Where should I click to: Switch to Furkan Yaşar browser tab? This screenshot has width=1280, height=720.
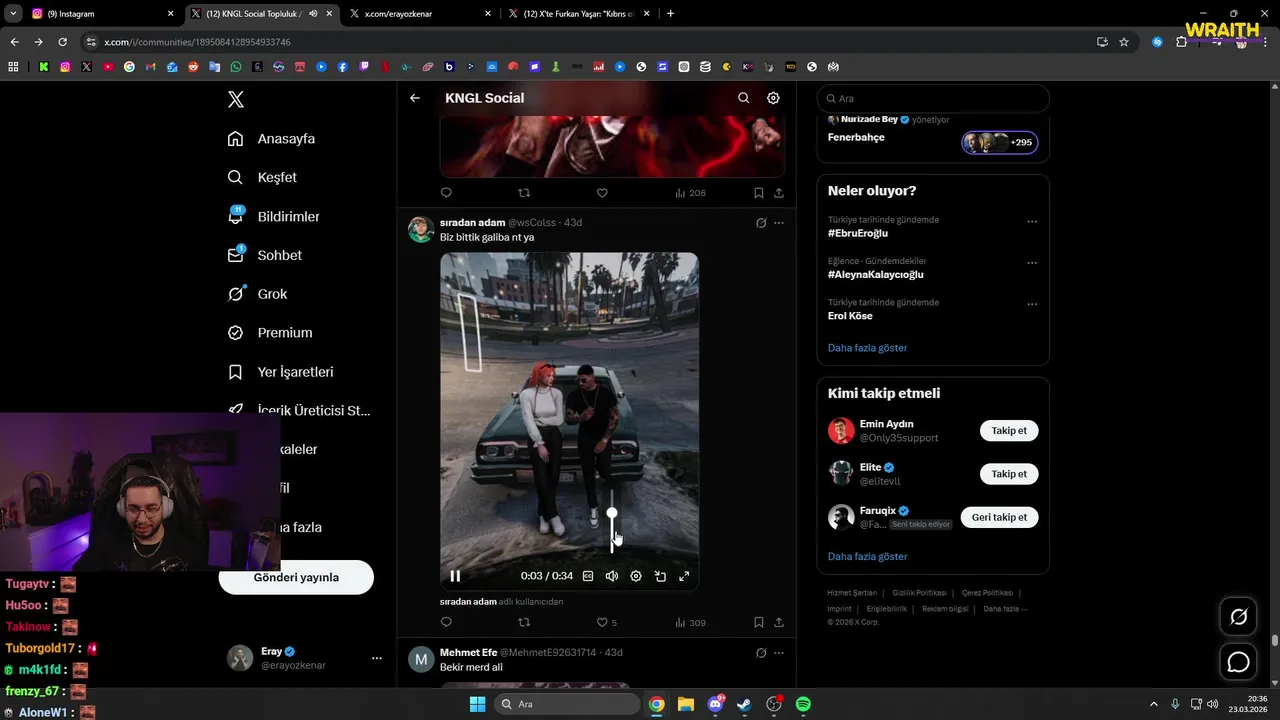(580, 14)
